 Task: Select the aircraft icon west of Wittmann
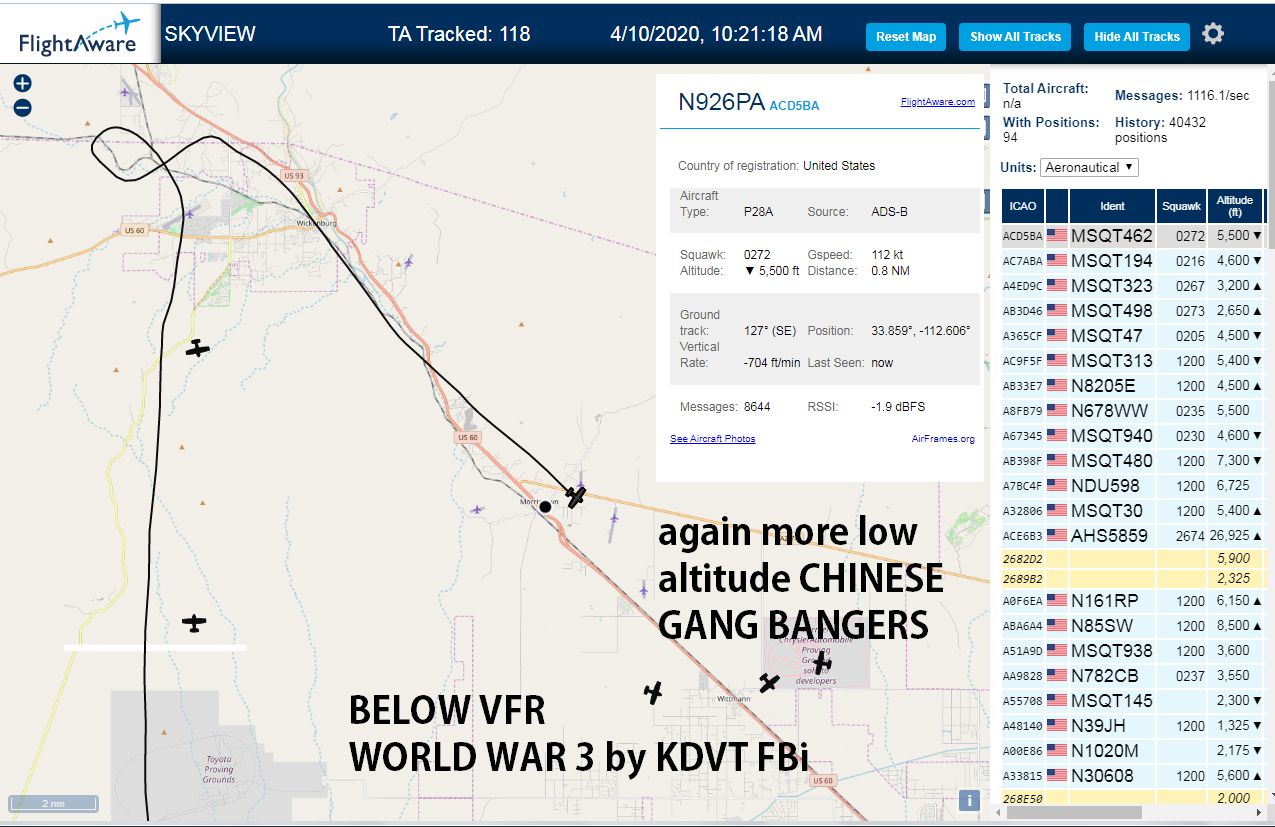[653, 692]
